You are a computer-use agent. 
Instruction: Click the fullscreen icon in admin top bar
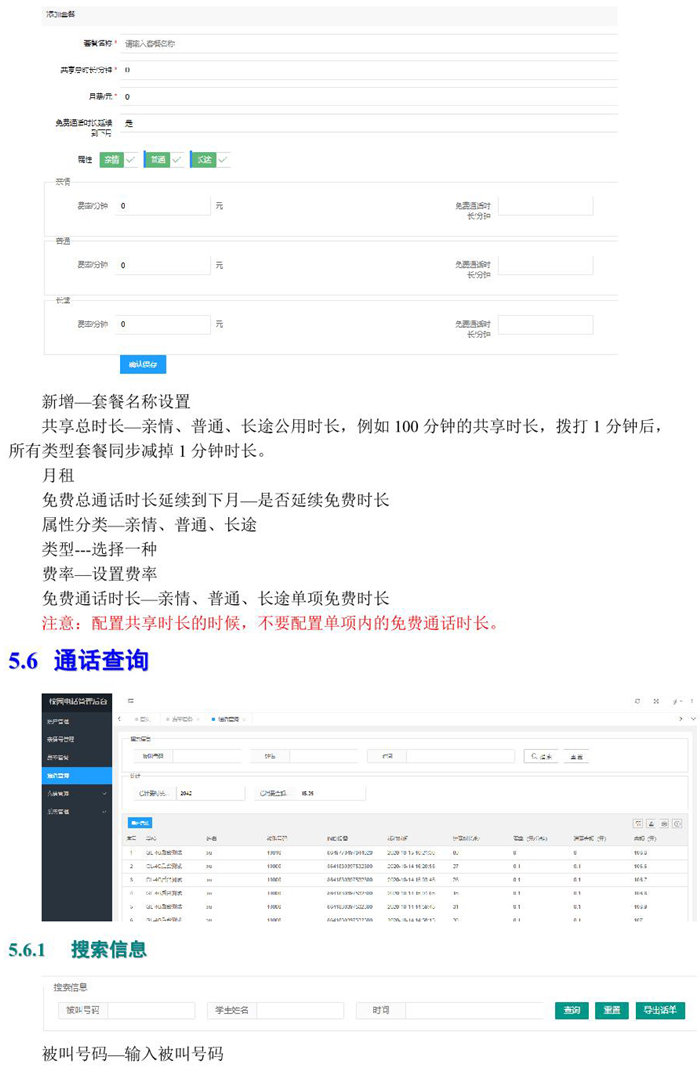point(656,702)
